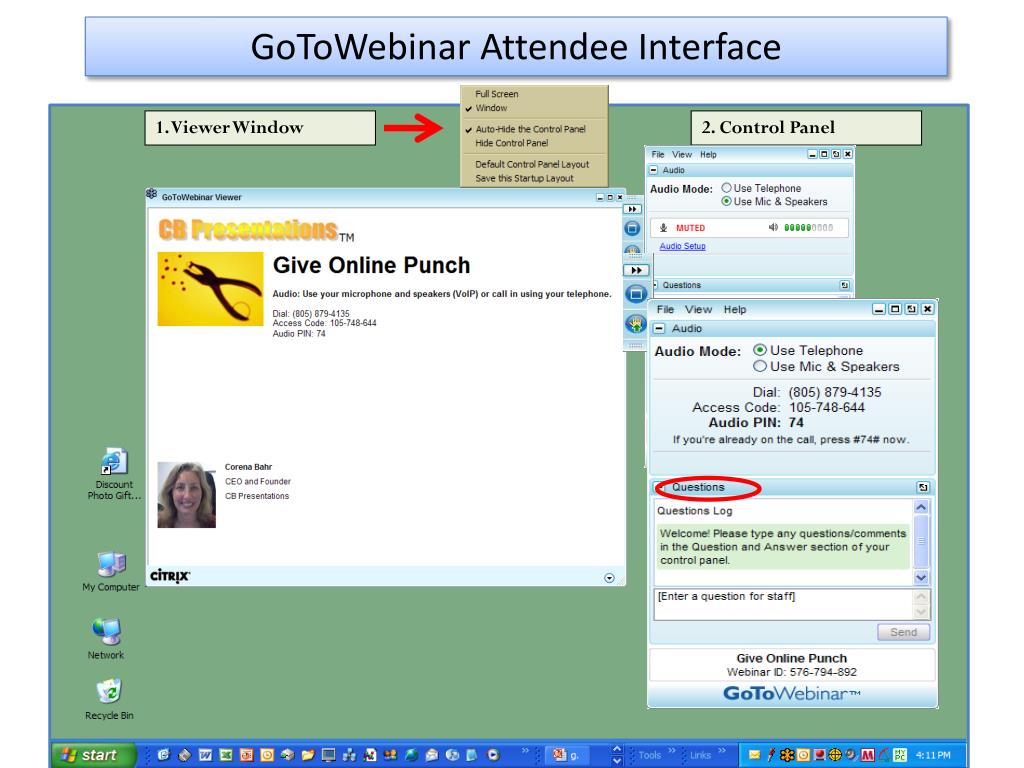Viewport: 1024px width, 768px height.
Task: Choose Full Screen from the view menu
Action: tap(497, 94)
